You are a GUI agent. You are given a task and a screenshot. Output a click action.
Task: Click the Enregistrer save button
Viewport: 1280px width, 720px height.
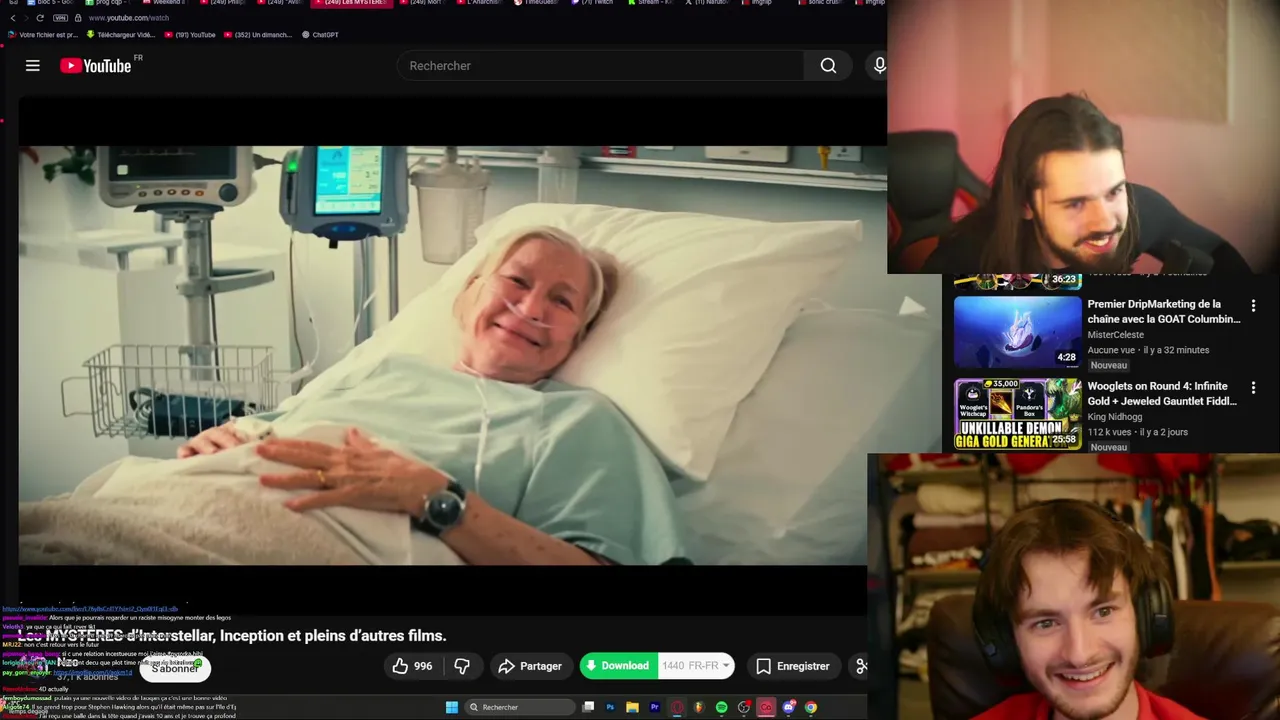click(x=792, y=666)
